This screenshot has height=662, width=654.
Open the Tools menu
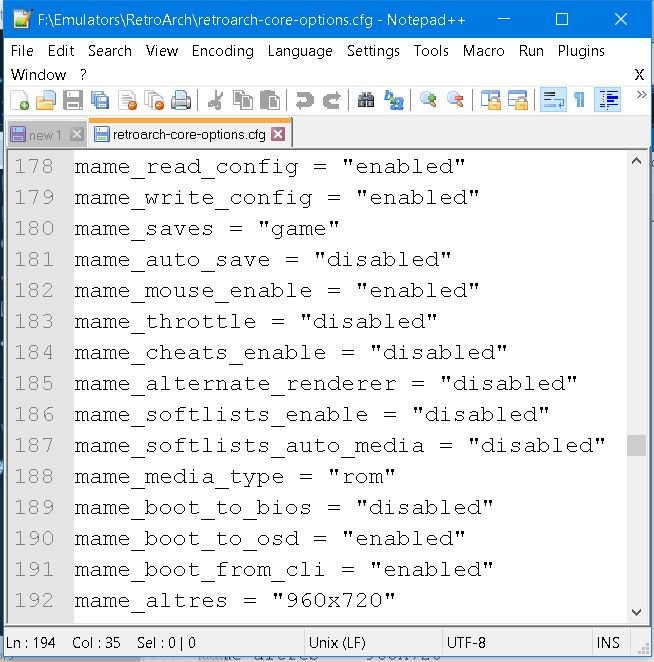[431, 51]
